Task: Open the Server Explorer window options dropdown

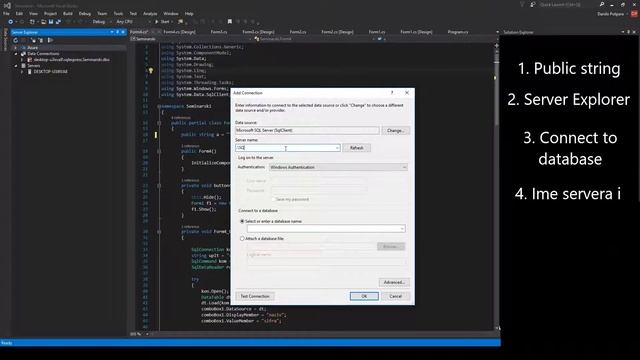Action: [x=112, y=32]
